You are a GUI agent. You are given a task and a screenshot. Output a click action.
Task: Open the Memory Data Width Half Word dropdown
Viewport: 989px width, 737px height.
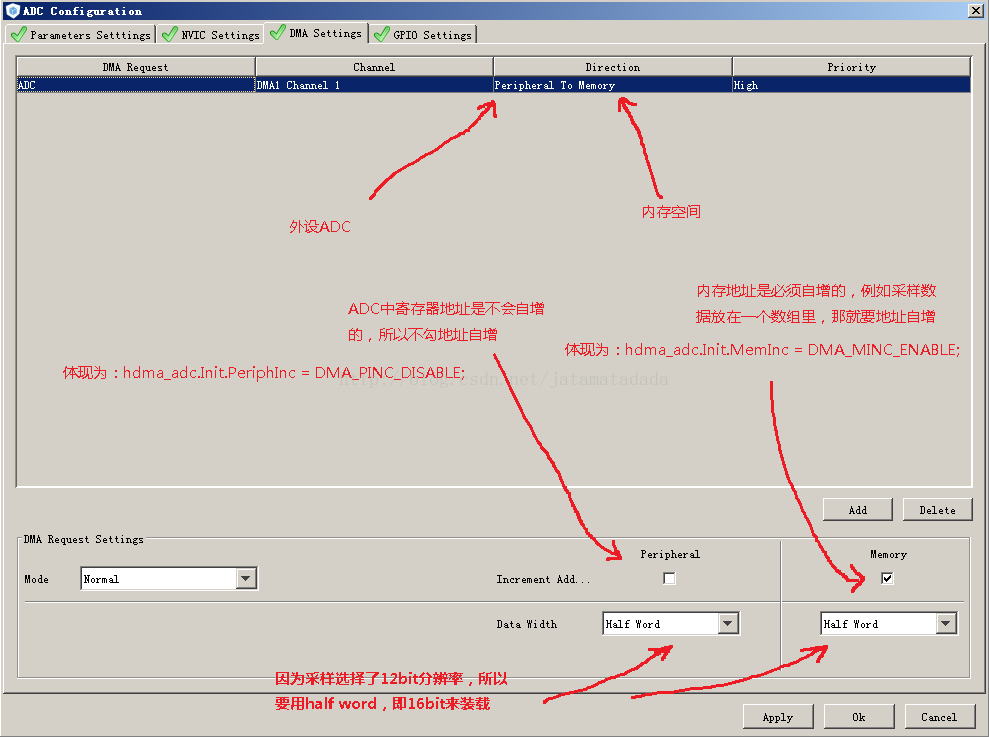pos(889,623)
